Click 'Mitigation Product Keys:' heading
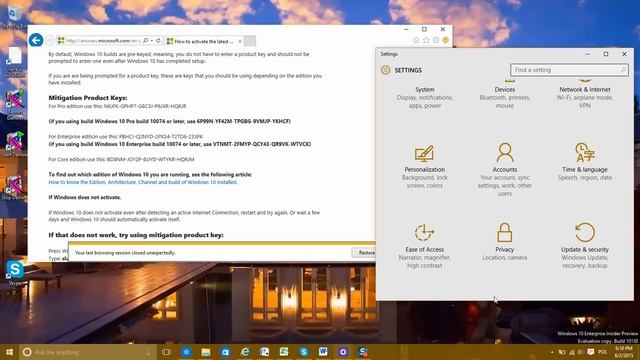 (x=88, y=98)
